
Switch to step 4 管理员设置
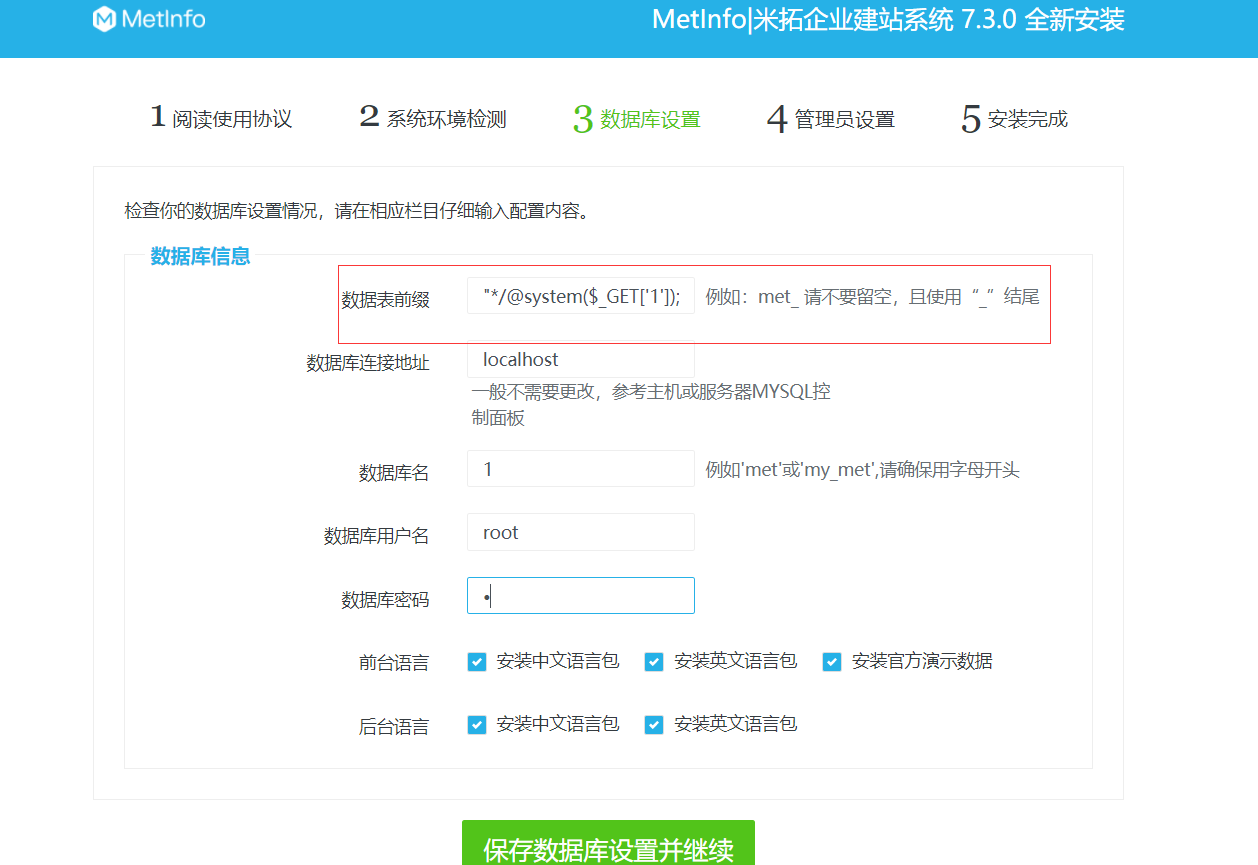pyautogui.click(x=831, y=117)
